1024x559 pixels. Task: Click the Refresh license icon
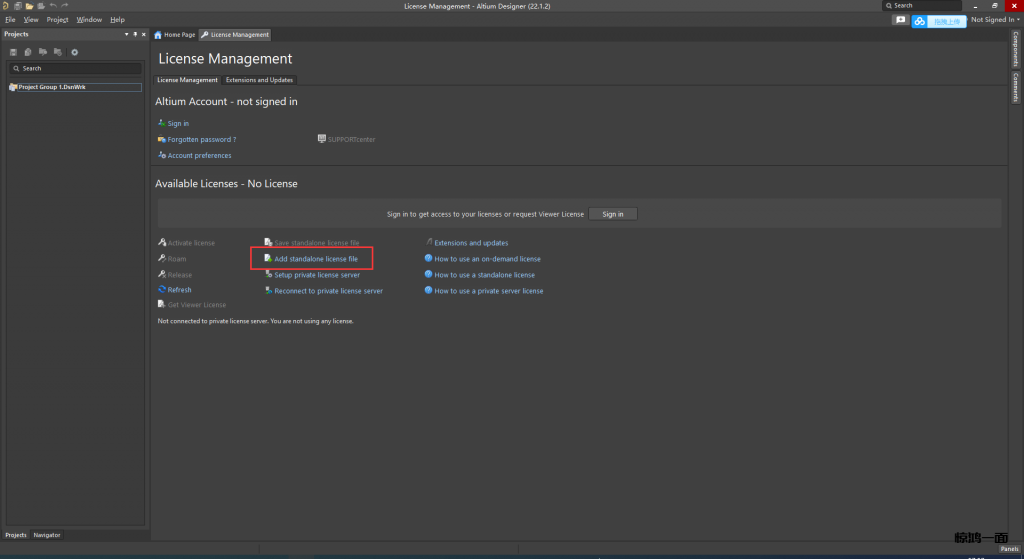[162, 290]
